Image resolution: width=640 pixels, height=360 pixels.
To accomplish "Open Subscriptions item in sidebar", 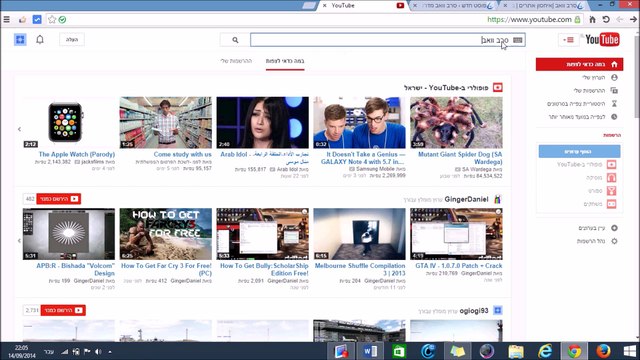I will click(x=589, y=90).
